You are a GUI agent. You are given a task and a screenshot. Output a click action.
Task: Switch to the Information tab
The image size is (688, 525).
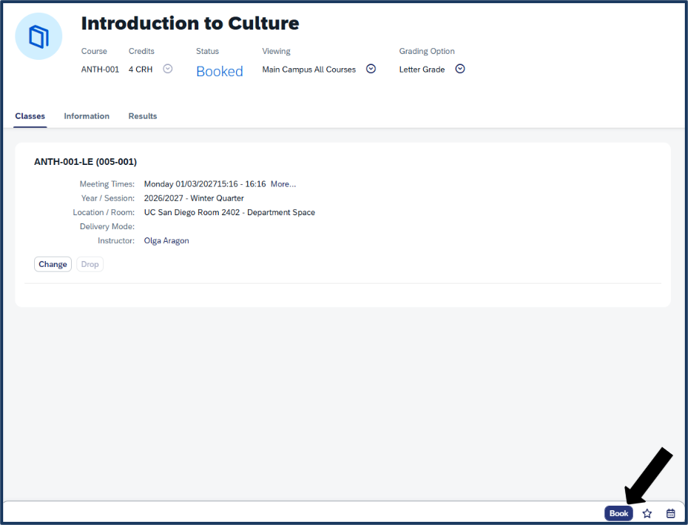point(86,116)
